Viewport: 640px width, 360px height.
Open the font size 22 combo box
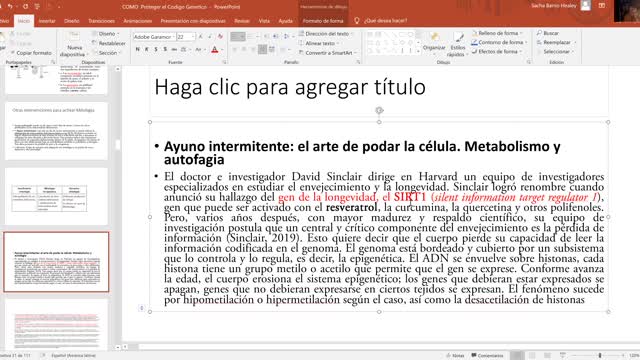(186, 37)
